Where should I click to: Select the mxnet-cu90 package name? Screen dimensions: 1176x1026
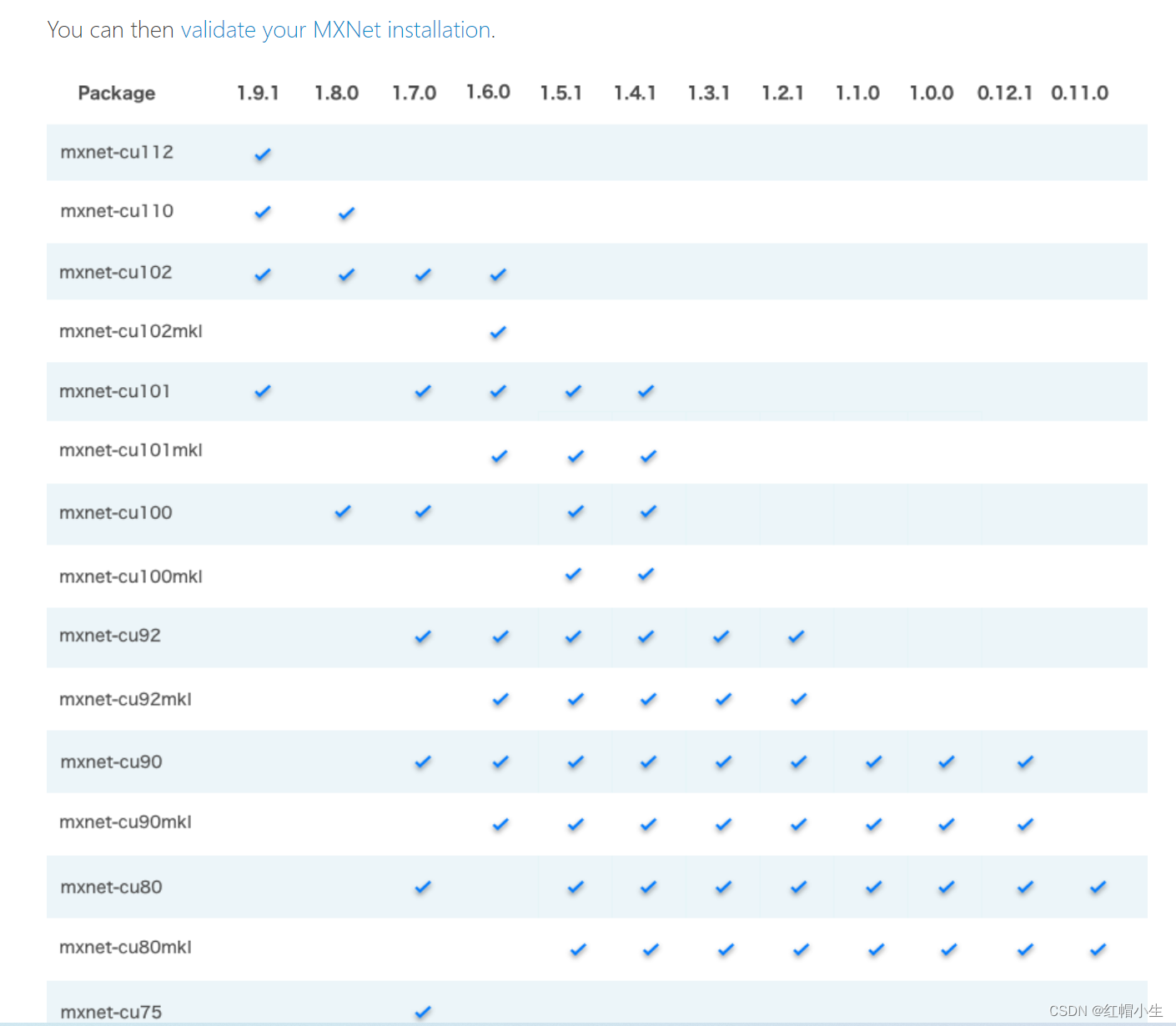(x=112, y=762)
